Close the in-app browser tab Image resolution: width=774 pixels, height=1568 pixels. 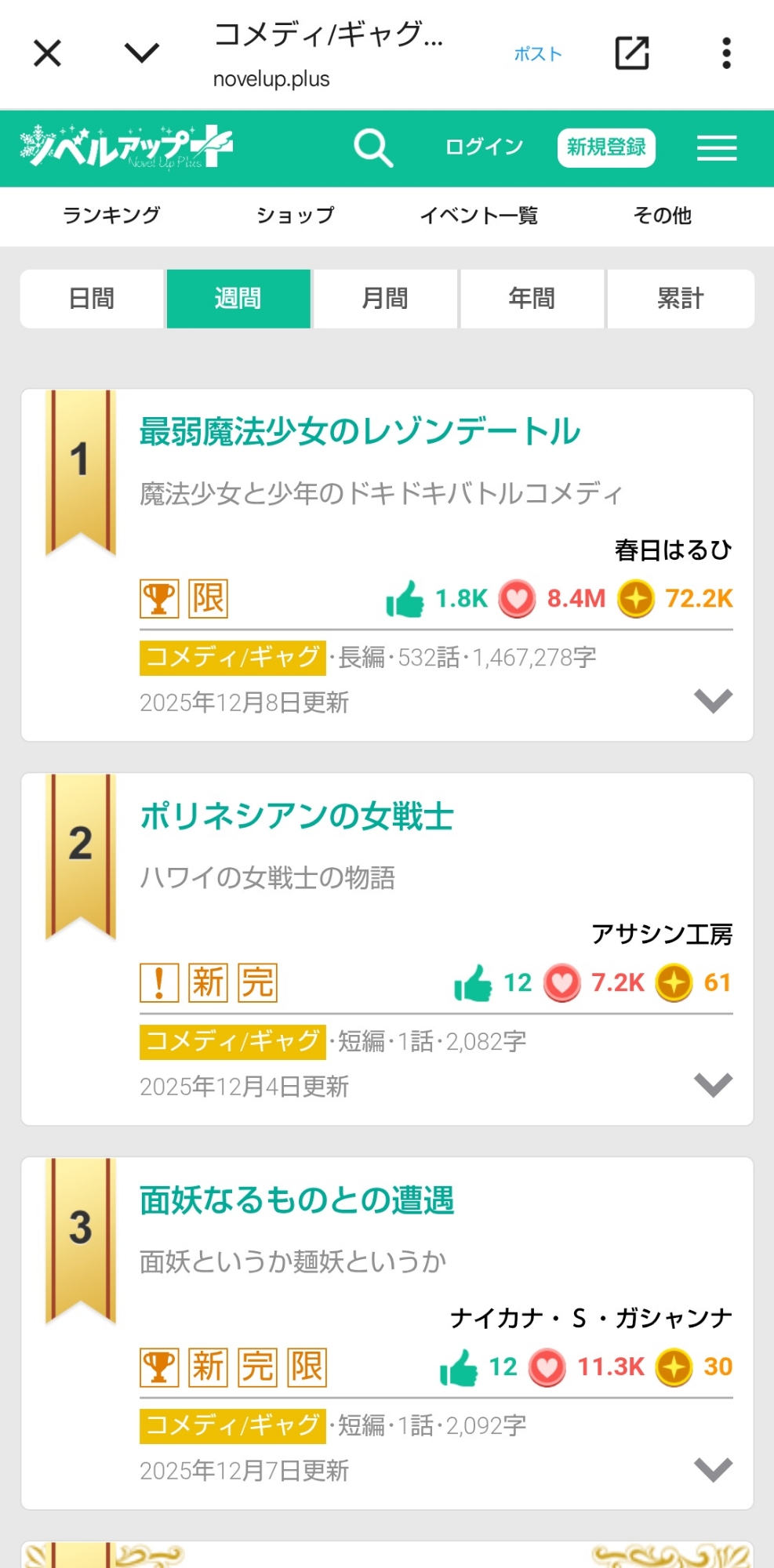[x=48, y=53]
